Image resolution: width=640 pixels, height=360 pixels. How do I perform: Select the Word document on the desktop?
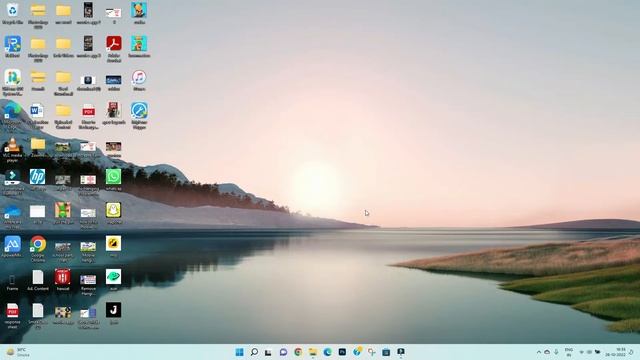(x=37, y=116)
